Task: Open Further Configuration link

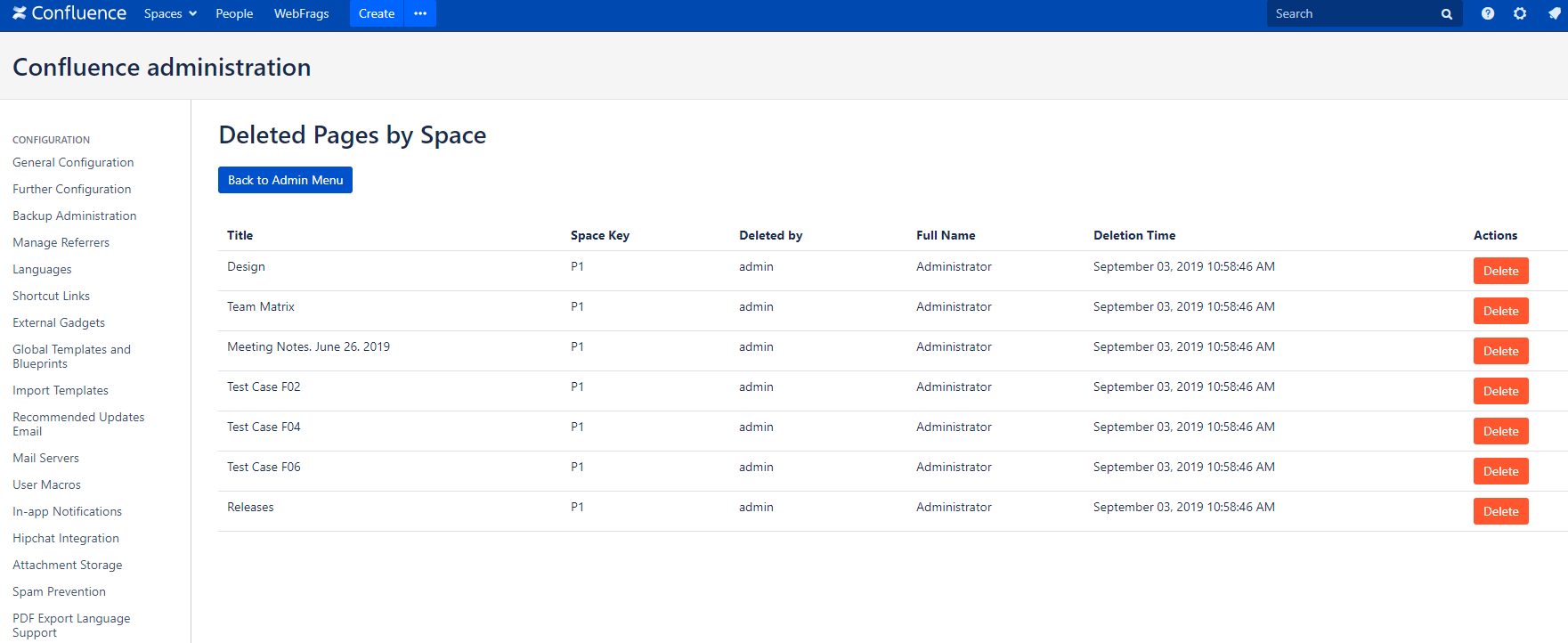Action: tap(71, 189)
